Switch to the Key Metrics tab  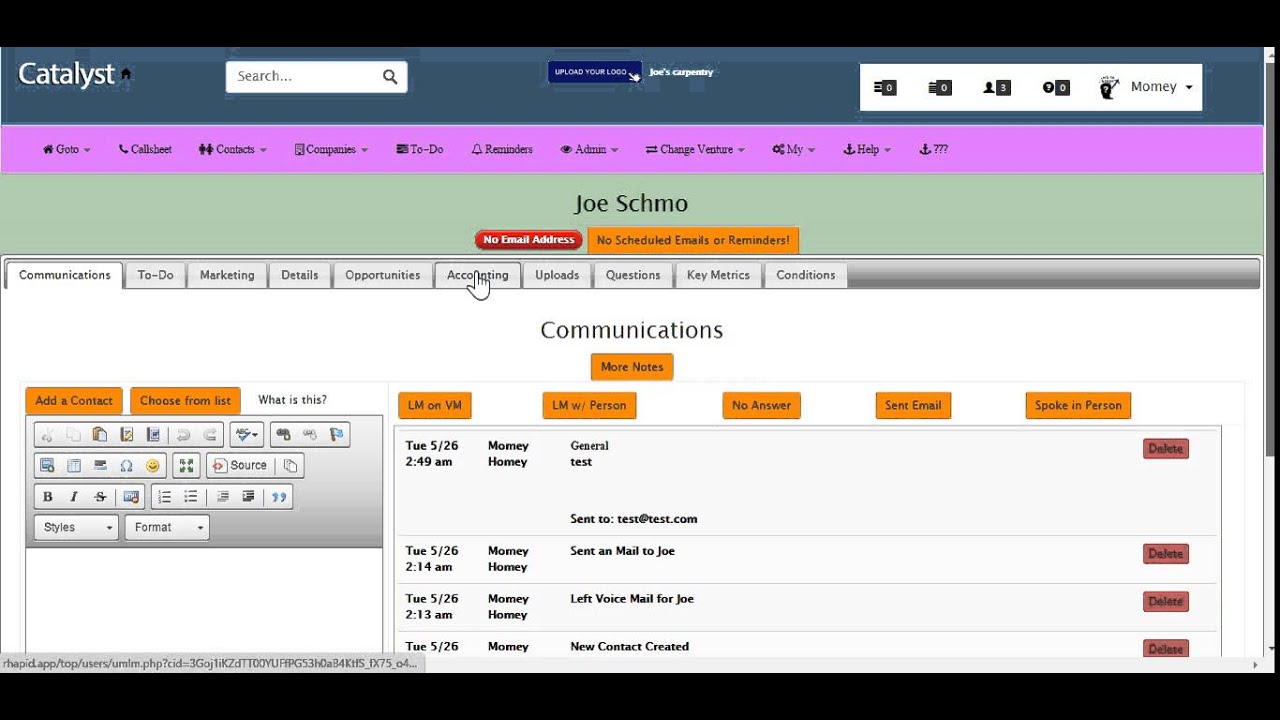click(718, 275)
